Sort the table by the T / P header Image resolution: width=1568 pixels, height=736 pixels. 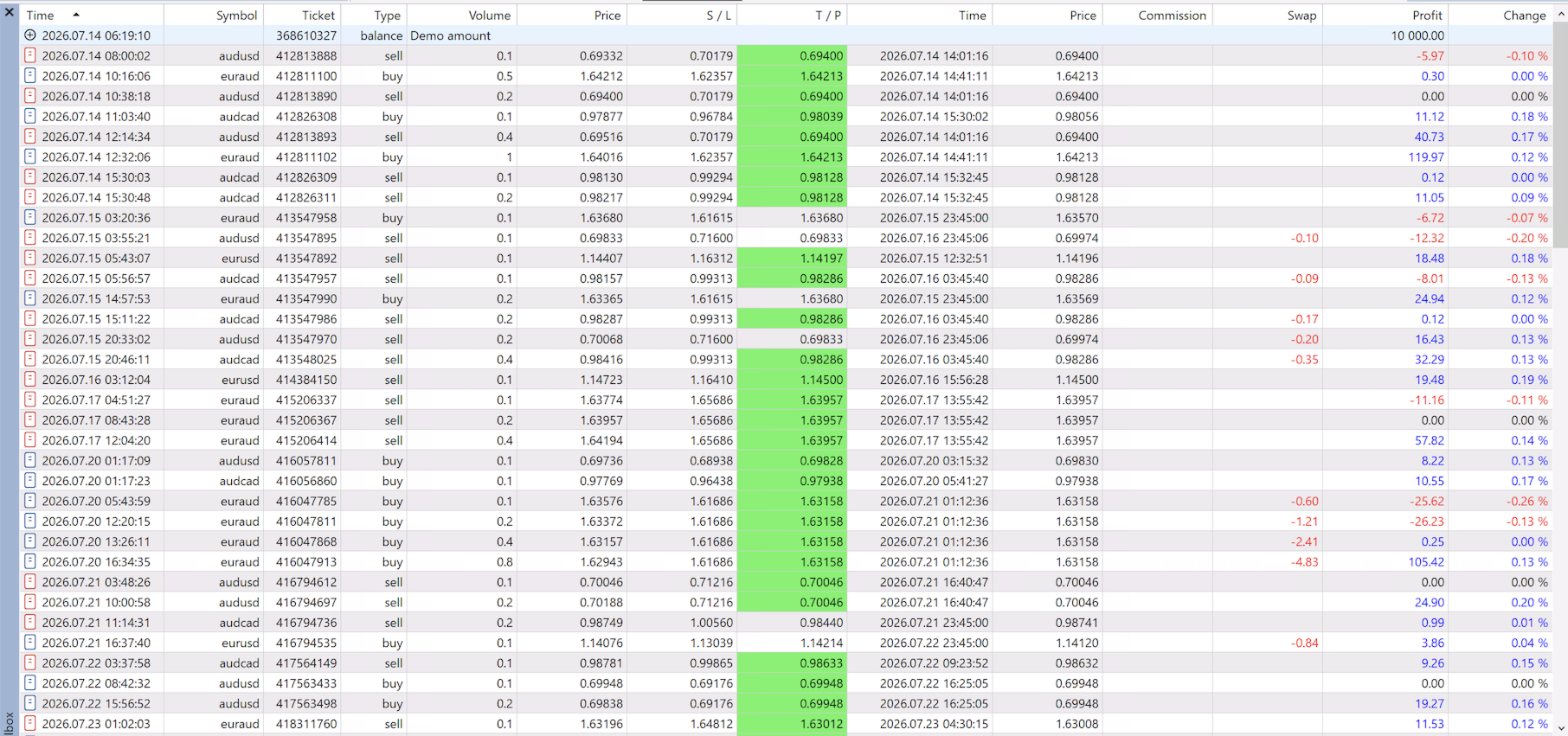pyautogui.click(x=791, y=16)
